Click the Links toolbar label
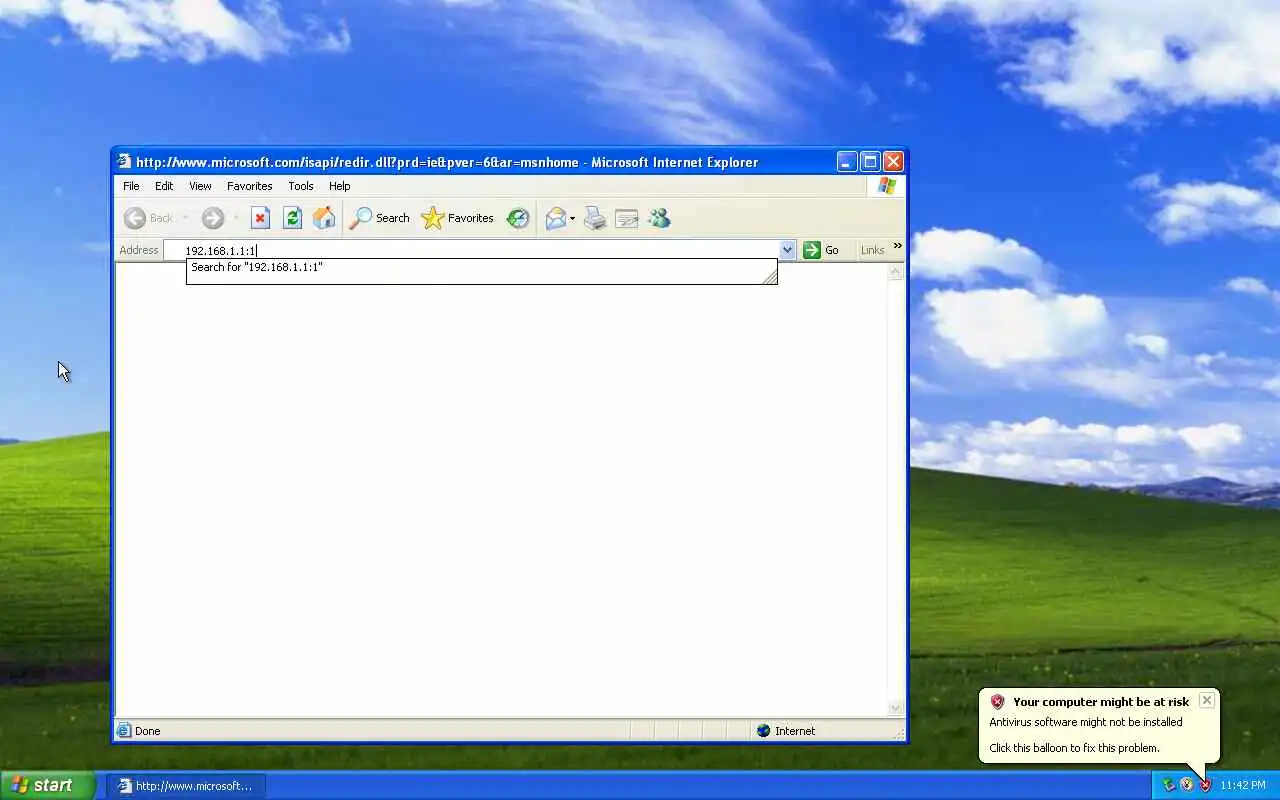The height and width of the screenshot is (800, 1280). click(872, 250)
